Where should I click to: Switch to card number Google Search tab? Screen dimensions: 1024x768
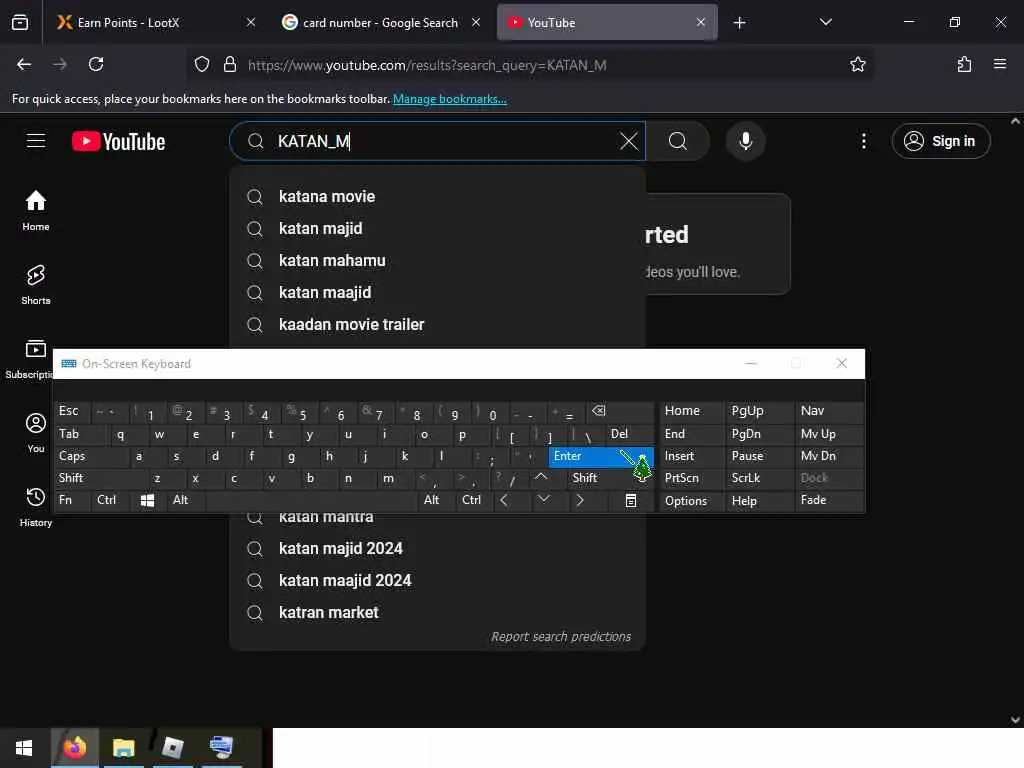point(380,23)
